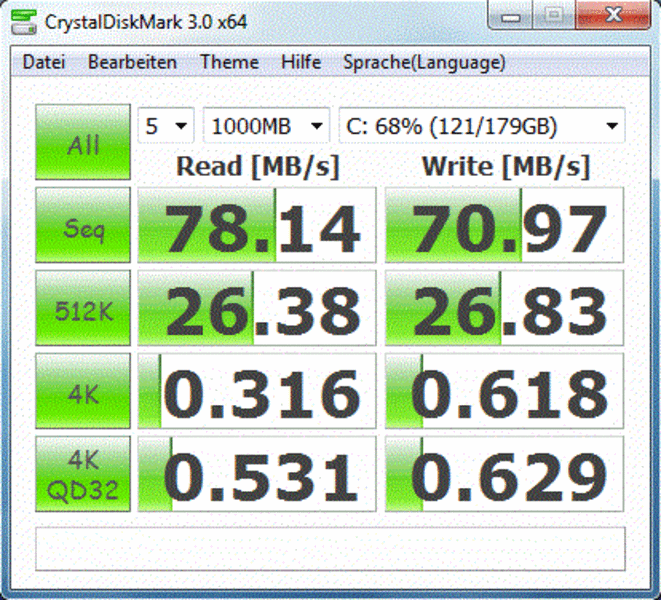Click the 4K QD32 write result 0.629

click(504, 474)
